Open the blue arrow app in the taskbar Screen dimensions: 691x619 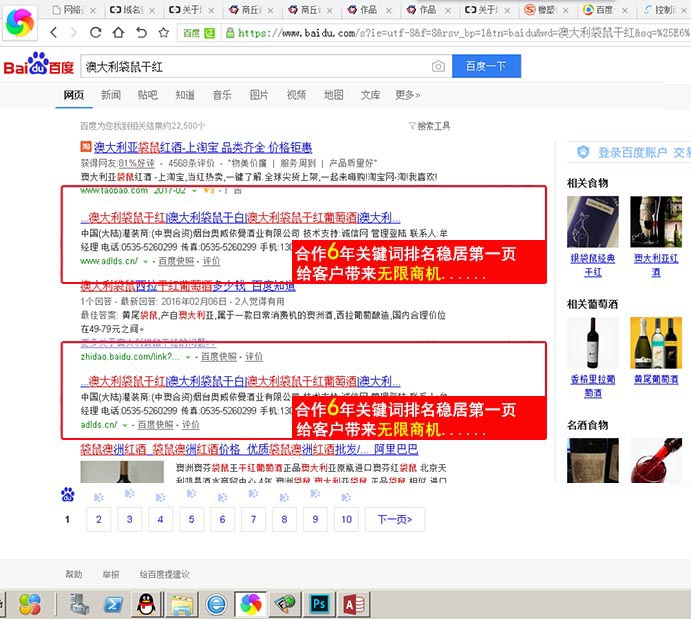tap(113, 604)
